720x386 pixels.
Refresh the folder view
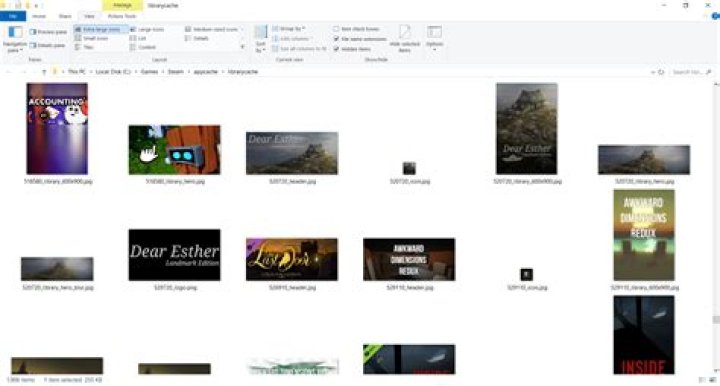pos(661,73)
